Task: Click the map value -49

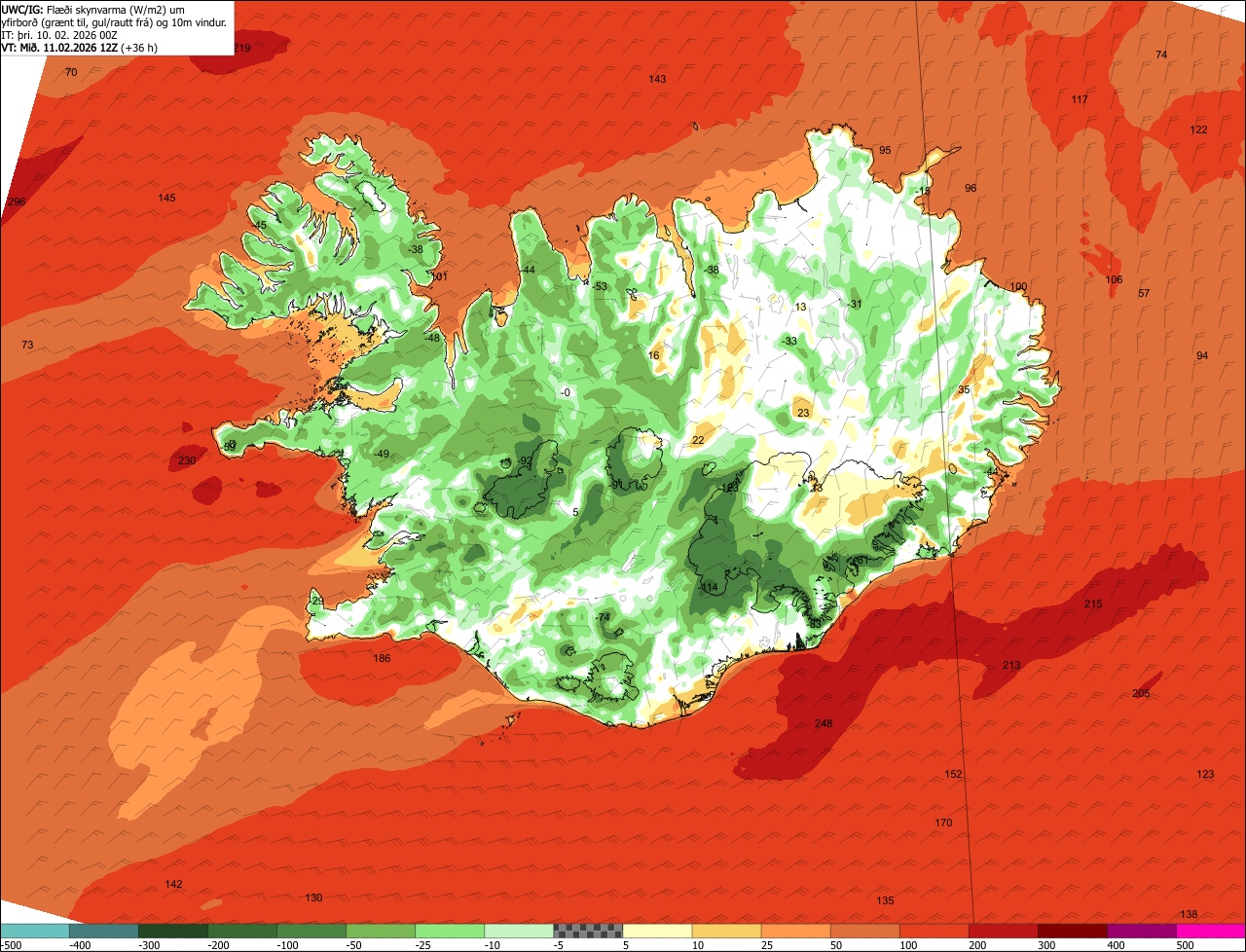Action: (382, 454)
